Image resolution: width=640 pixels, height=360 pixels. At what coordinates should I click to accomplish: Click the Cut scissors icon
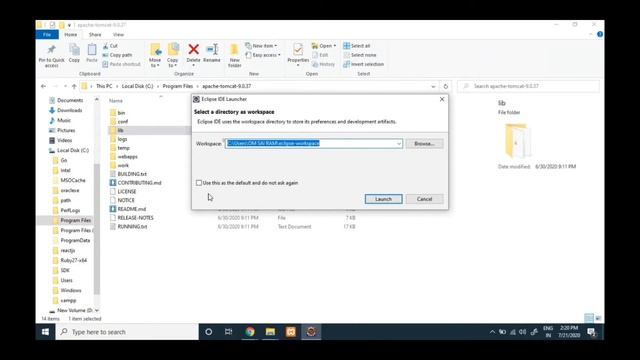[x=106, y=46]
